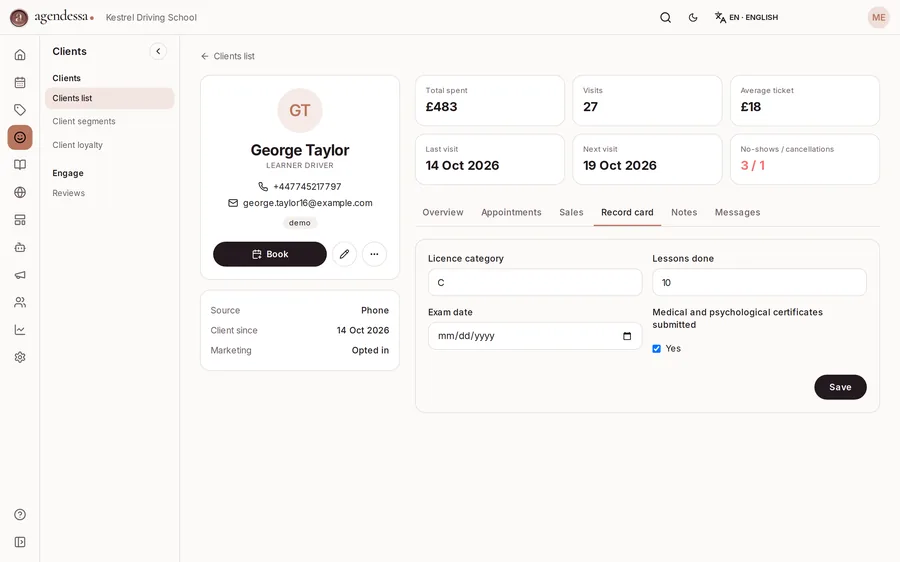The width and height of the screenshot is (900, 562).
Task: Open the open-book catalog sidebar icon
Action: tap(20, 165)
